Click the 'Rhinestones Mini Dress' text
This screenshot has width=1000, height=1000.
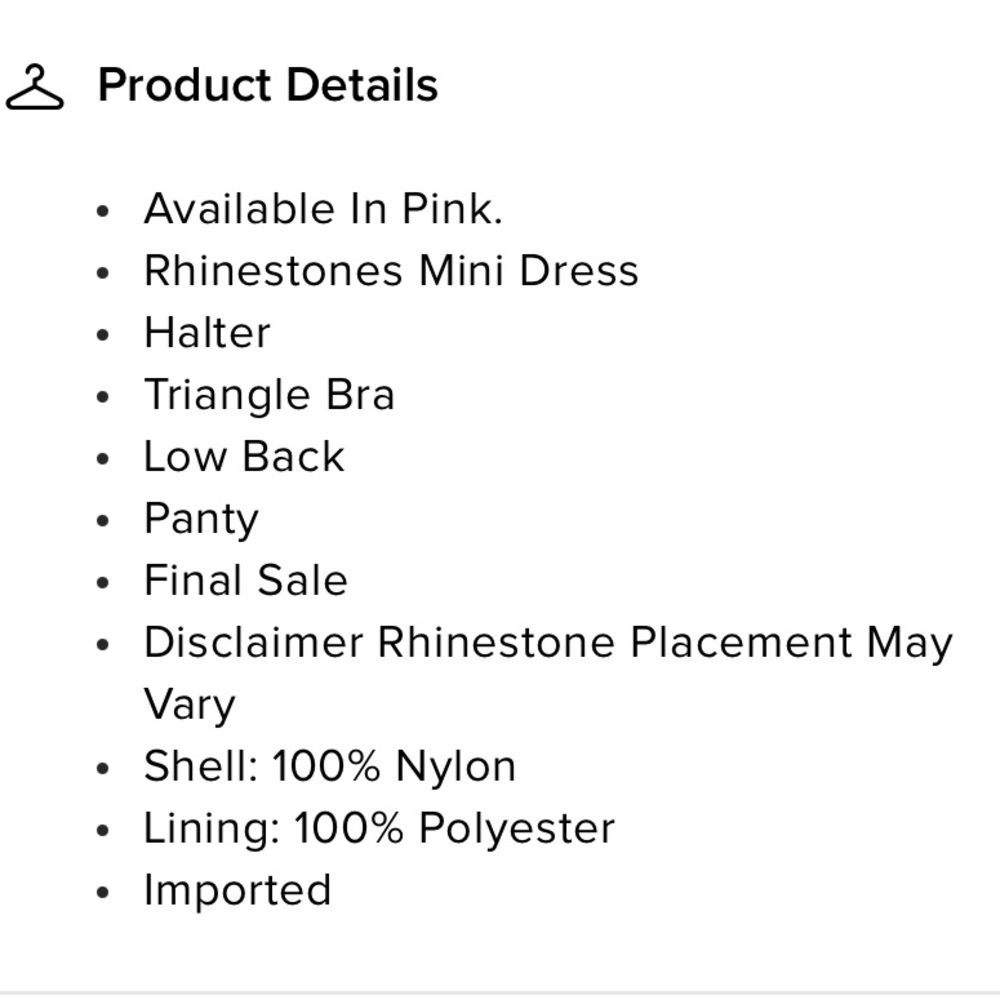click(x=390, y=271)
